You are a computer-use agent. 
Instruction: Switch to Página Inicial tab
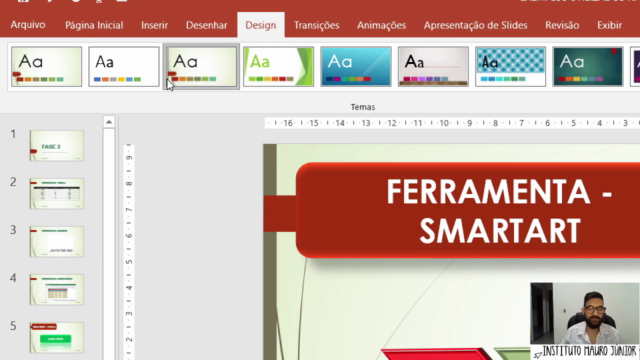(94, 25)
